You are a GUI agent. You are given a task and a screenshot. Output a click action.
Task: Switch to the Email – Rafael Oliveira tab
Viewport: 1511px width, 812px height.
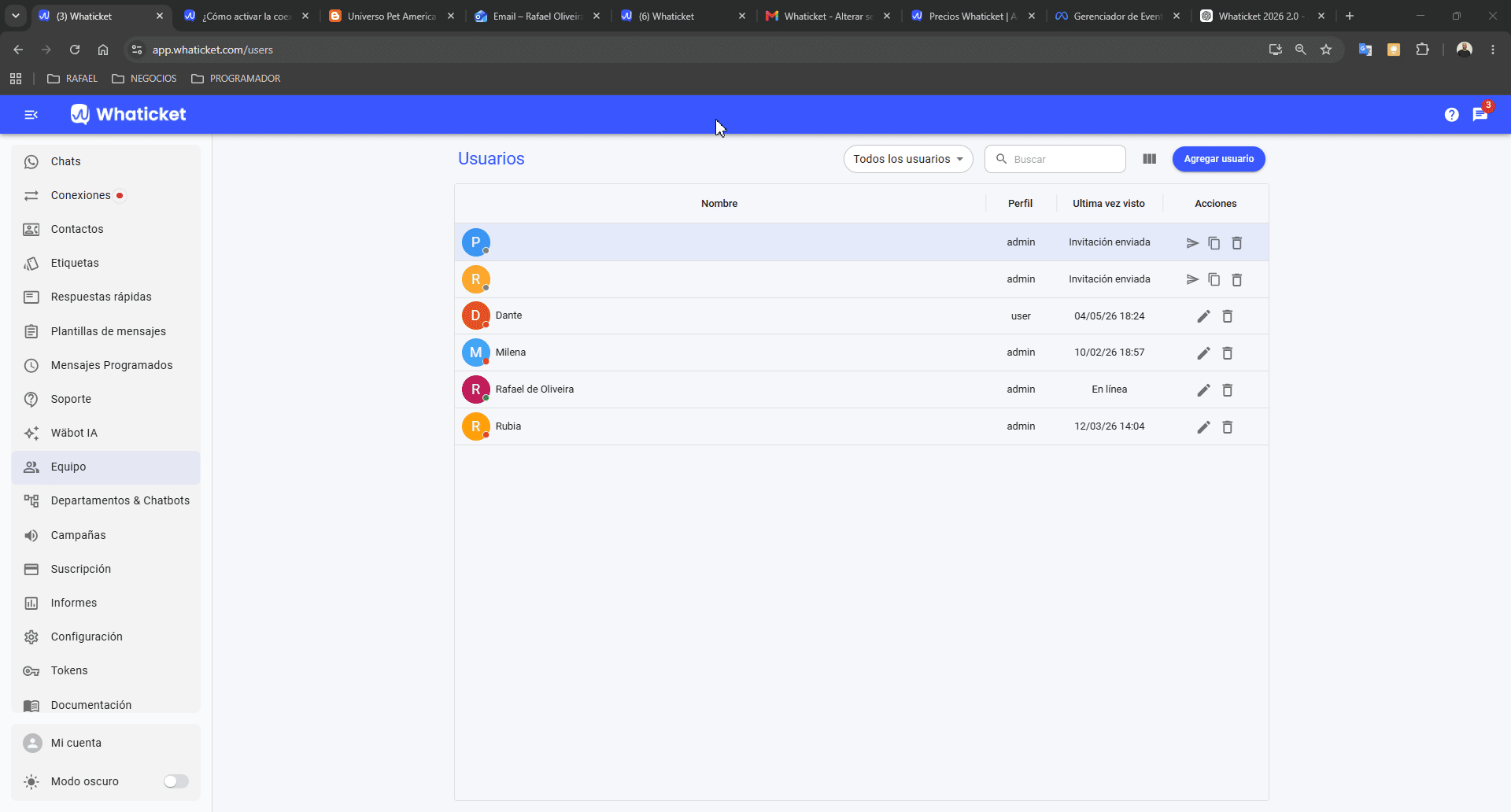[x=538, y=16]
